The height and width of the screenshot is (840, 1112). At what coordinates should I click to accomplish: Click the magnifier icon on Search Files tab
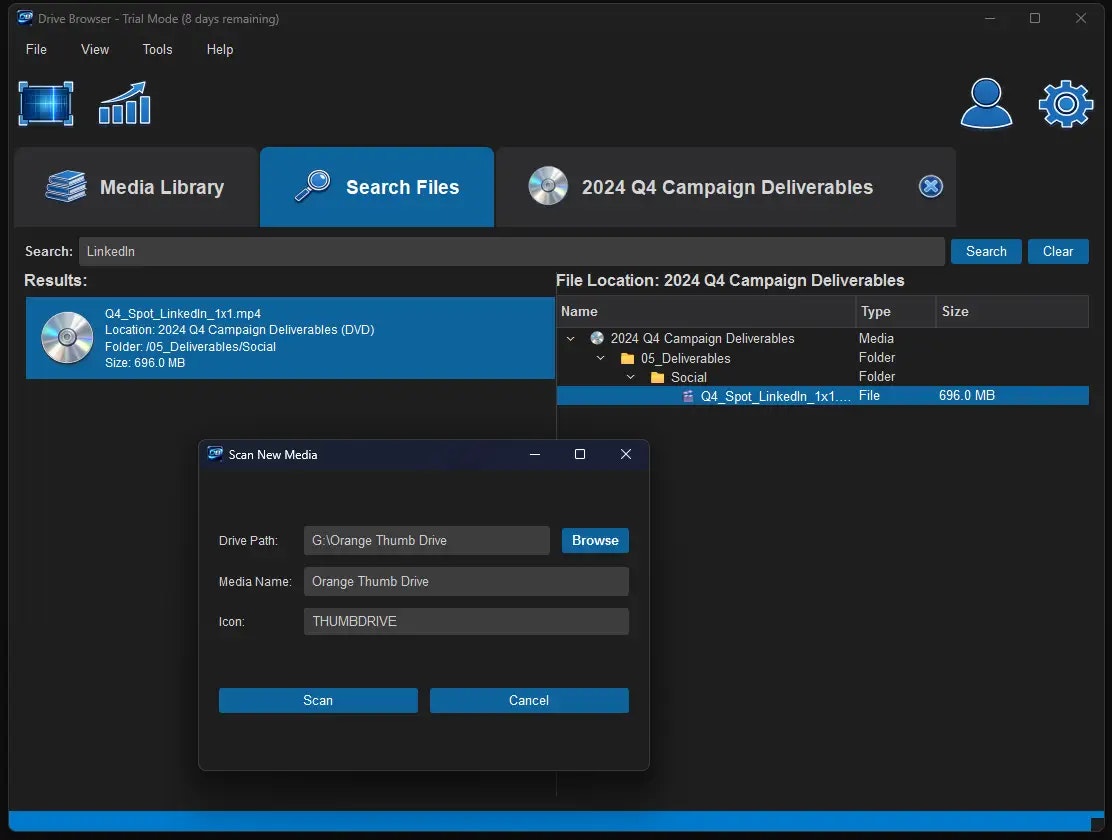tap(313, 186)
